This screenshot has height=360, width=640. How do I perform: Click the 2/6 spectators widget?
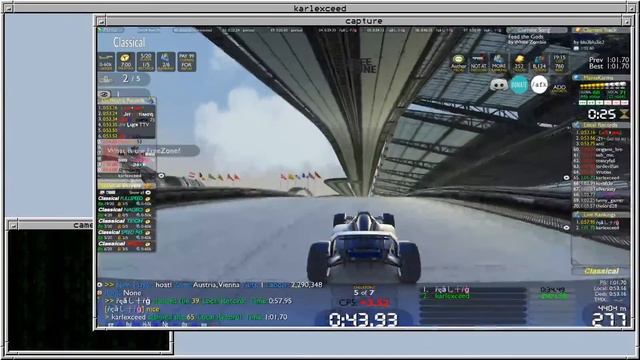click(x=166, y=62)
